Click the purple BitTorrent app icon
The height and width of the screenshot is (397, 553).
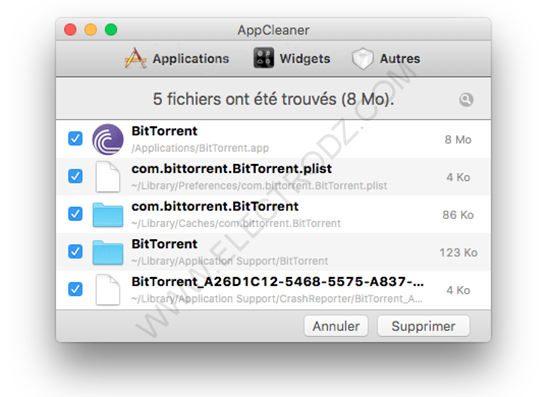(x=108, y=139)
